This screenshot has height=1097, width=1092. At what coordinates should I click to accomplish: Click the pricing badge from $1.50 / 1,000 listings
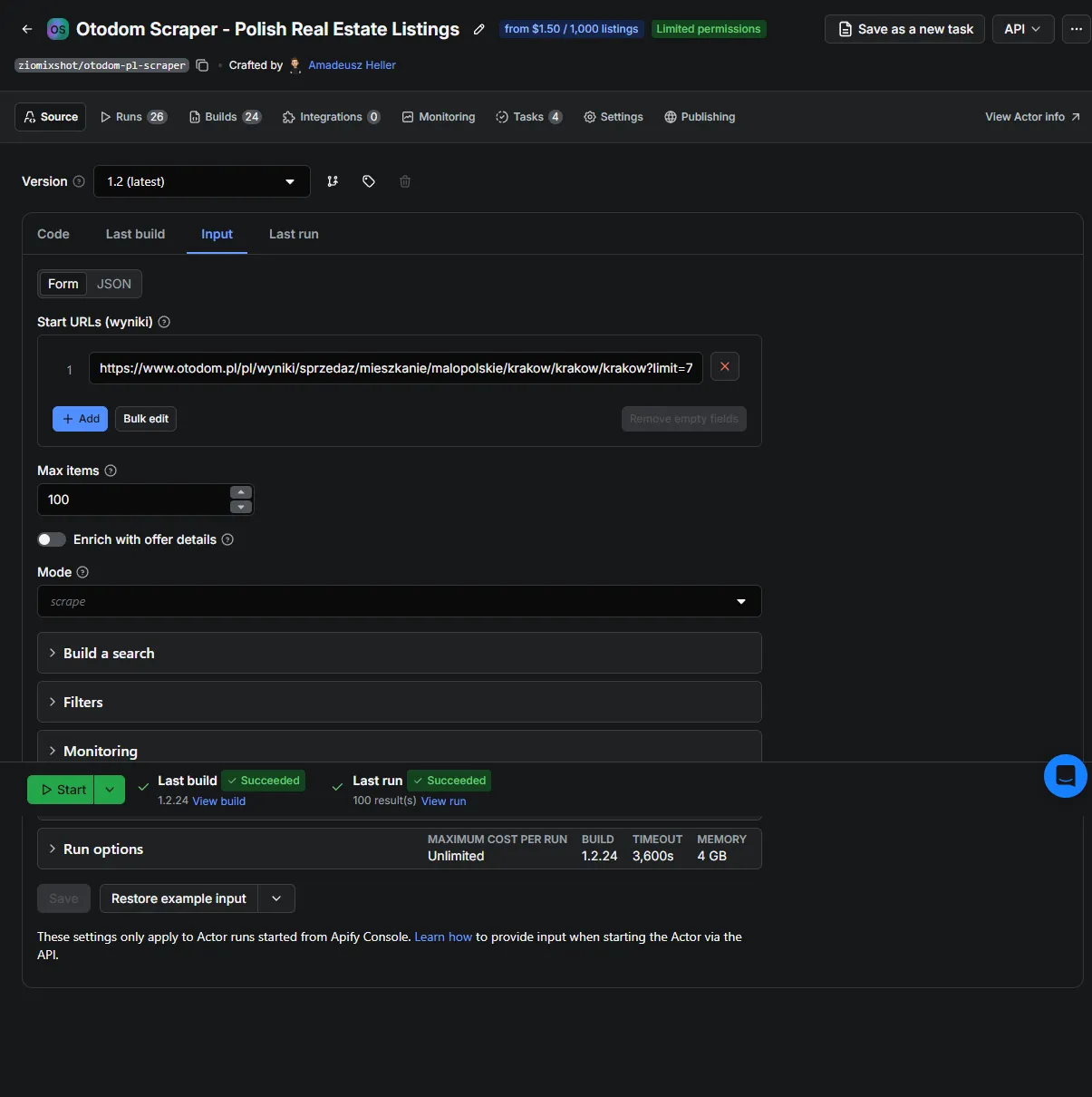[x=571, y=29]
